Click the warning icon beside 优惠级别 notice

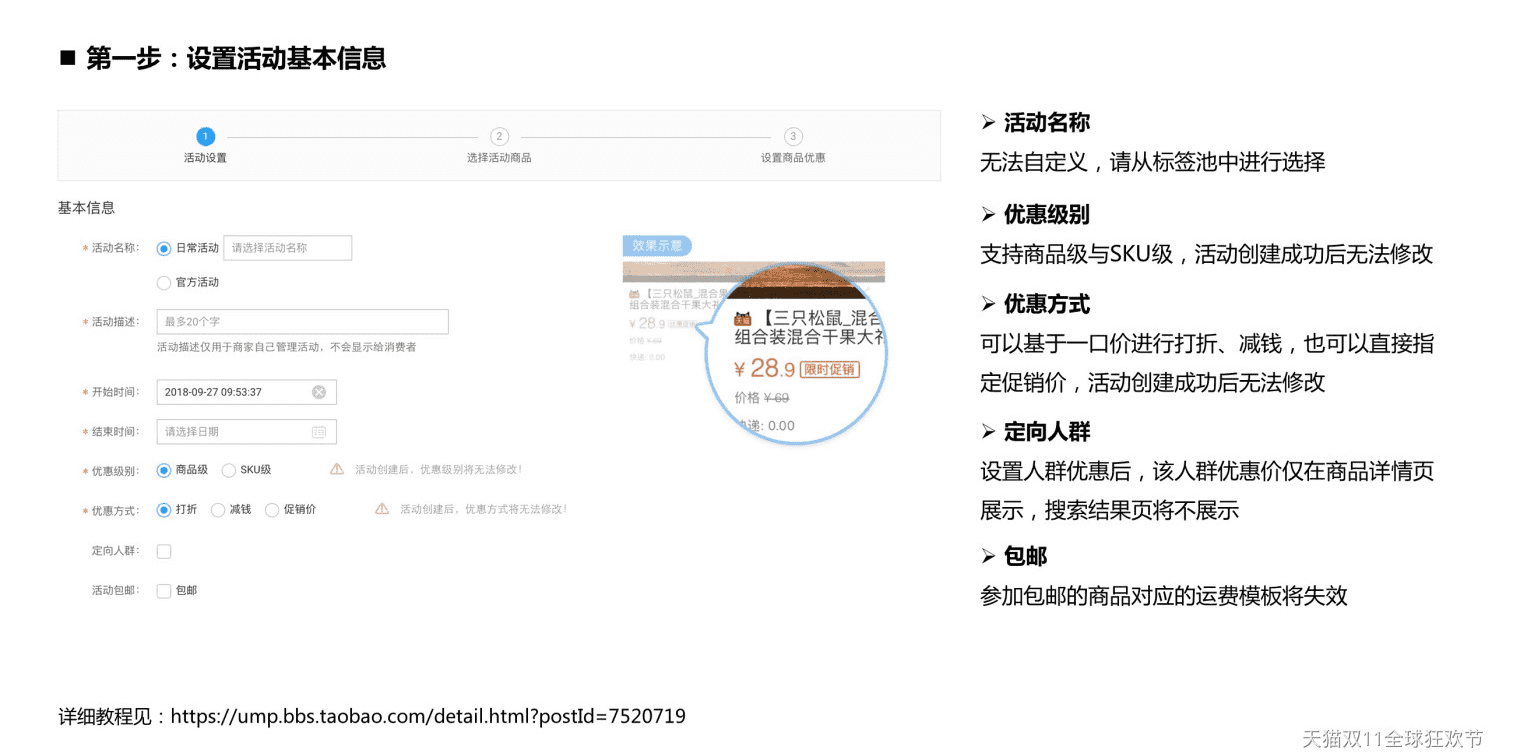point(337,469)
